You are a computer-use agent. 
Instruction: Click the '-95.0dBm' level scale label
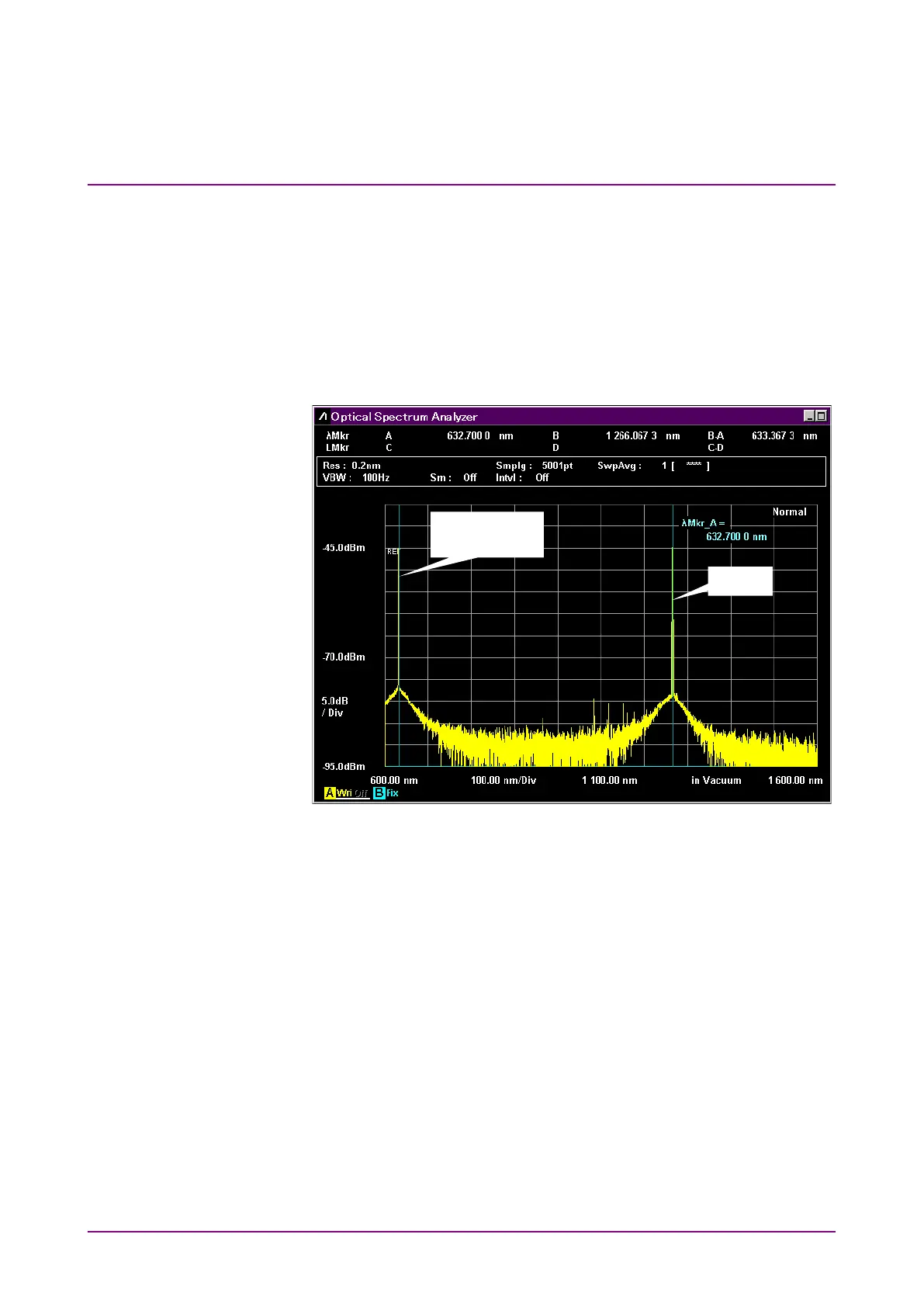[344, 767]
